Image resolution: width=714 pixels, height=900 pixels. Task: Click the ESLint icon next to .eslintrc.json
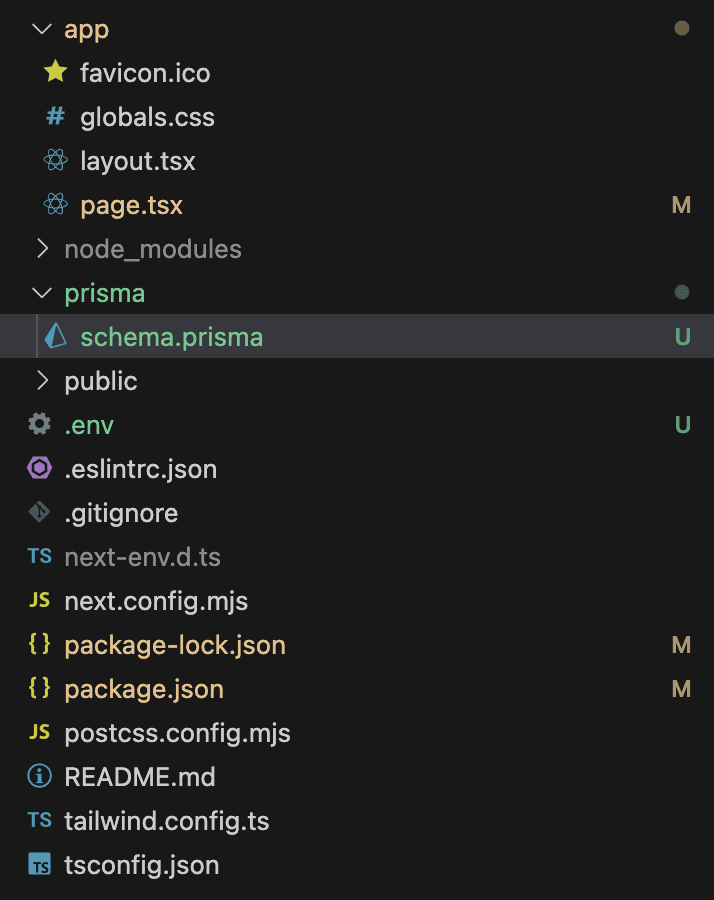(x=40, y=469)
